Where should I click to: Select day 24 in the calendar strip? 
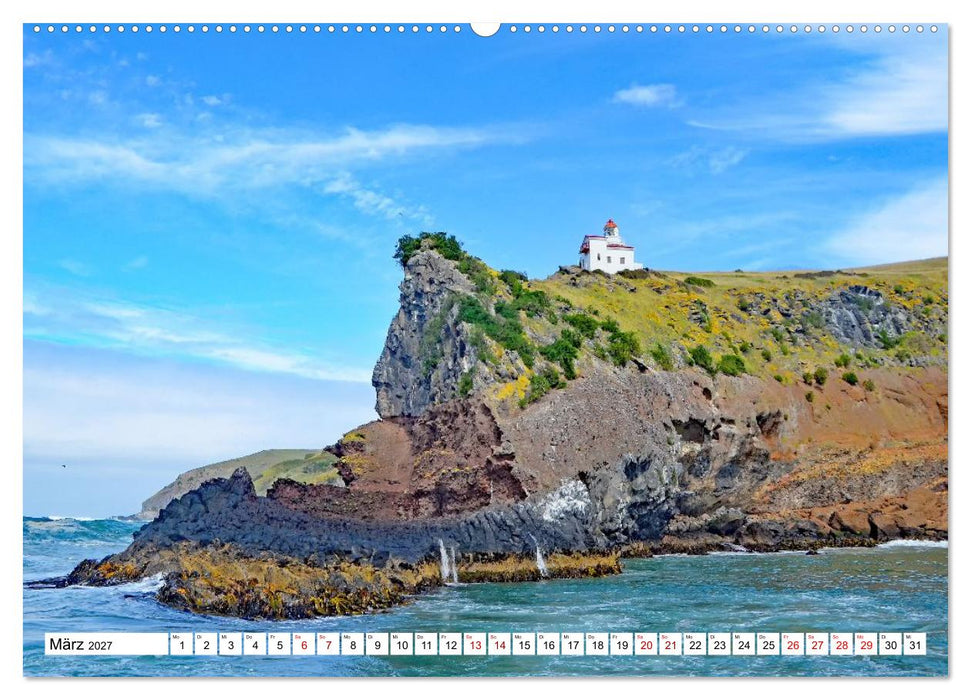(x=744, y=644)
